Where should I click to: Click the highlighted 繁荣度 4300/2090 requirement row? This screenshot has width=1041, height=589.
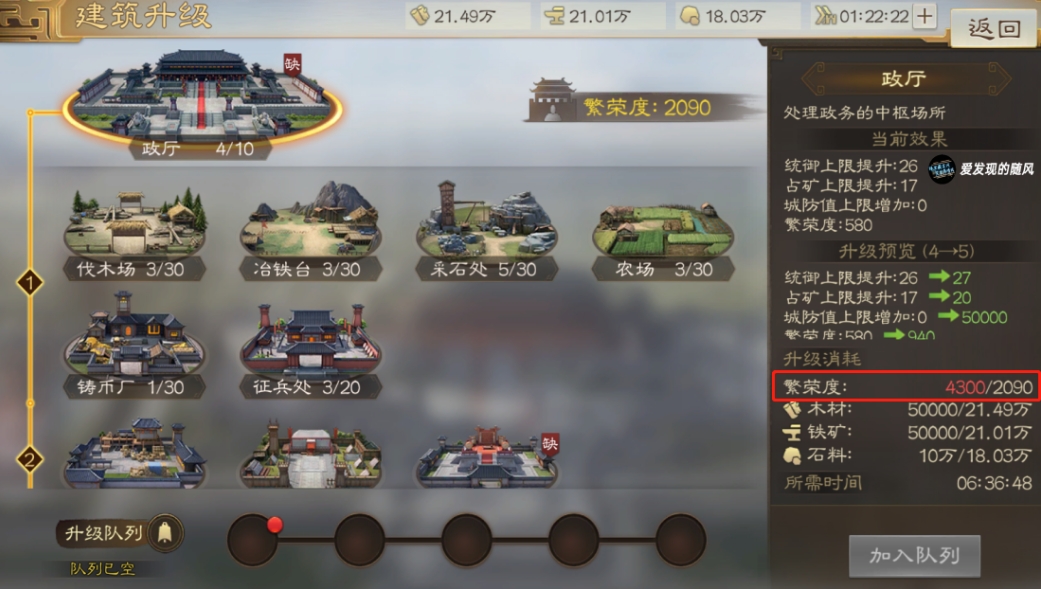906,386
